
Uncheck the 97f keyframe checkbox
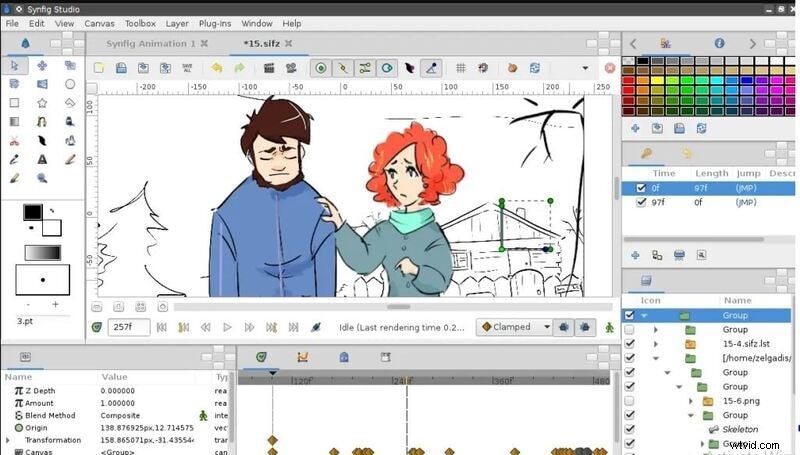[x=641, y=203]
